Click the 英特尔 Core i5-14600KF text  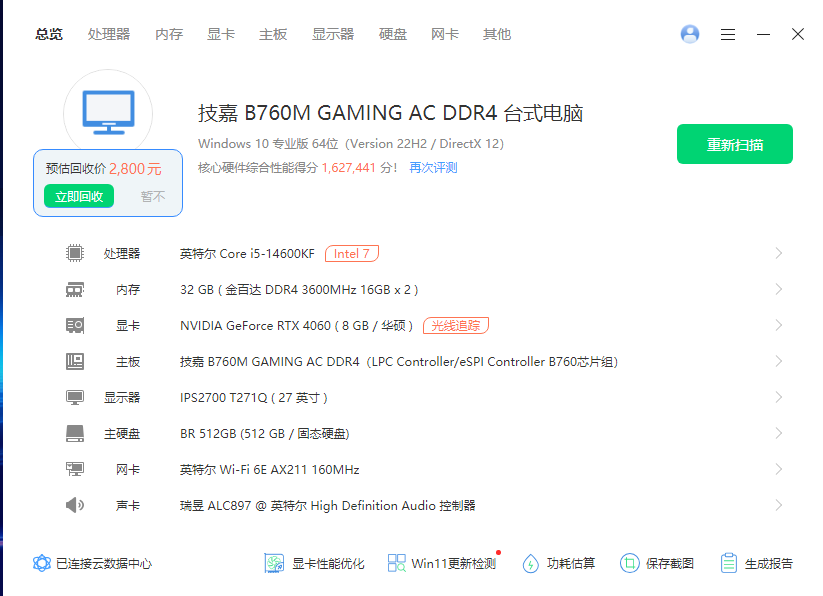point(247,254)
